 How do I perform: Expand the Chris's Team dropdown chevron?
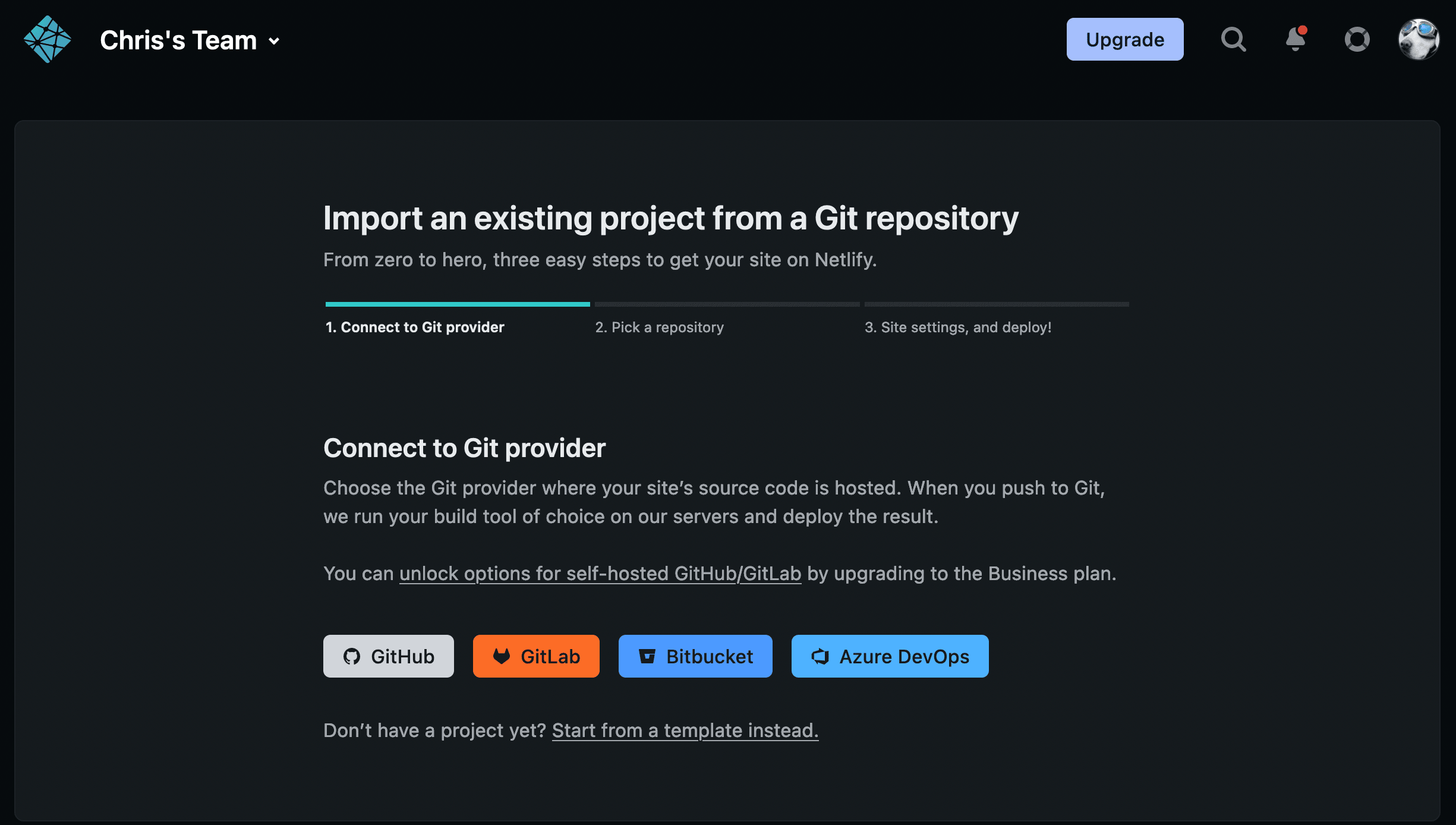pos(274,41)
